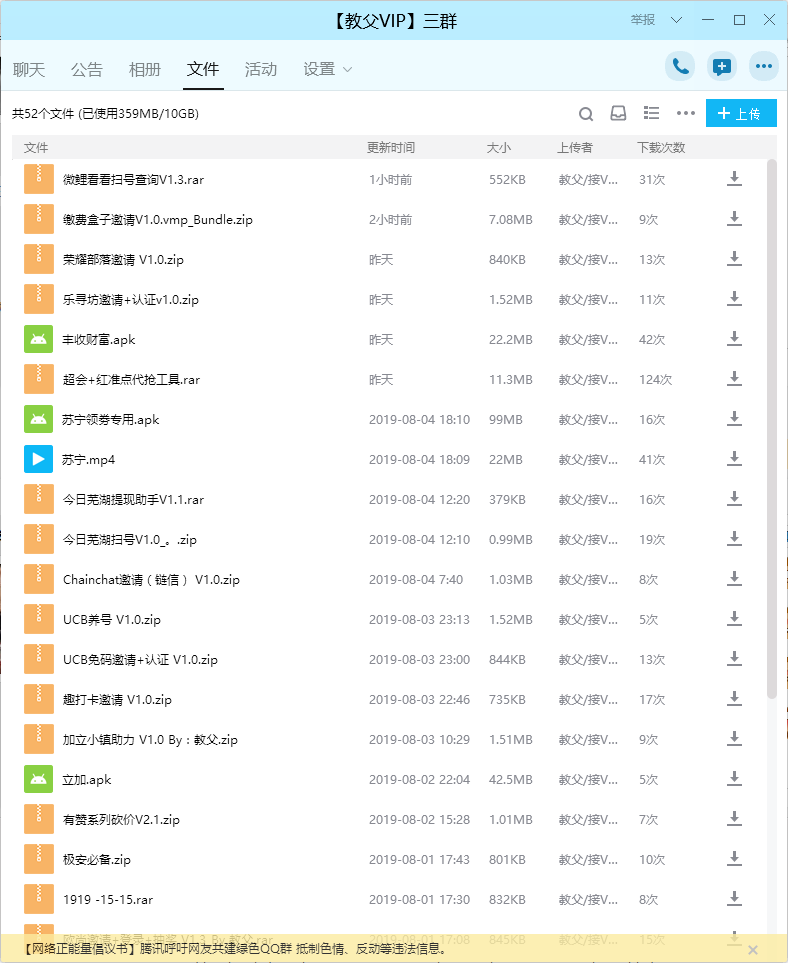Download 趣打卡邀请 V1.0.zip
Screen dimensions: 788x963
[734, 699]
